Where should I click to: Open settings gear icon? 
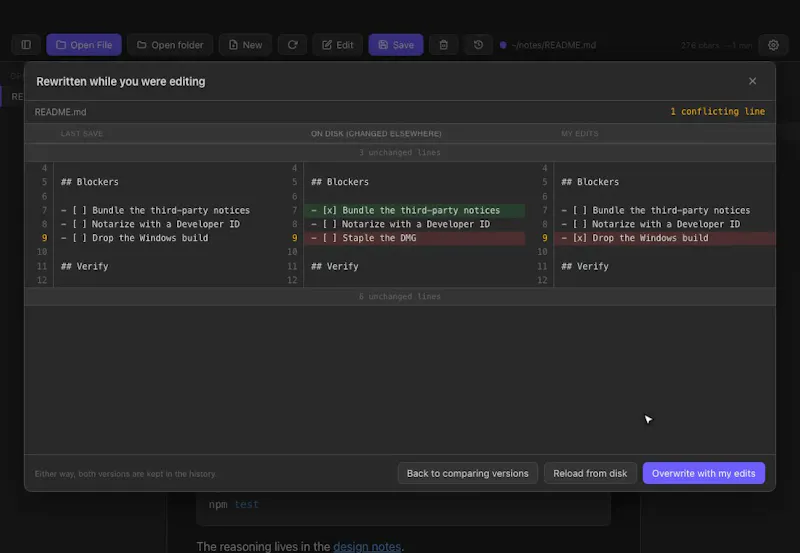773,45
